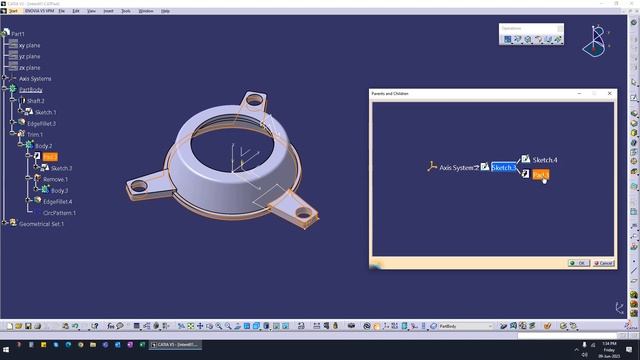Image resolution: width=640 pixels, height=360 pixels.
Task: Open the Window menu
Action: pos(146,11)
